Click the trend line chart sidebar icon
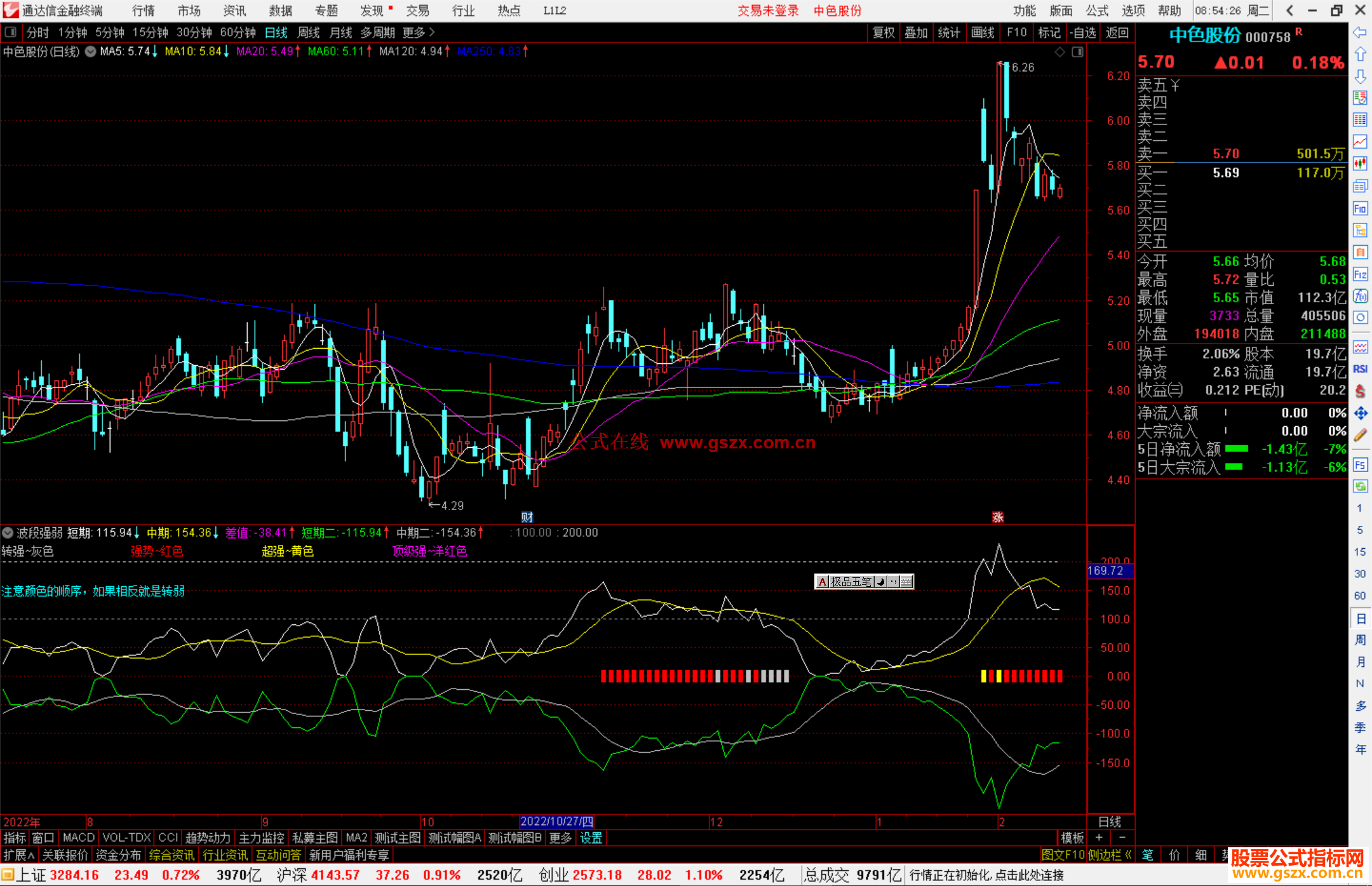The image size is (1372, 886). pos(1360,141)
